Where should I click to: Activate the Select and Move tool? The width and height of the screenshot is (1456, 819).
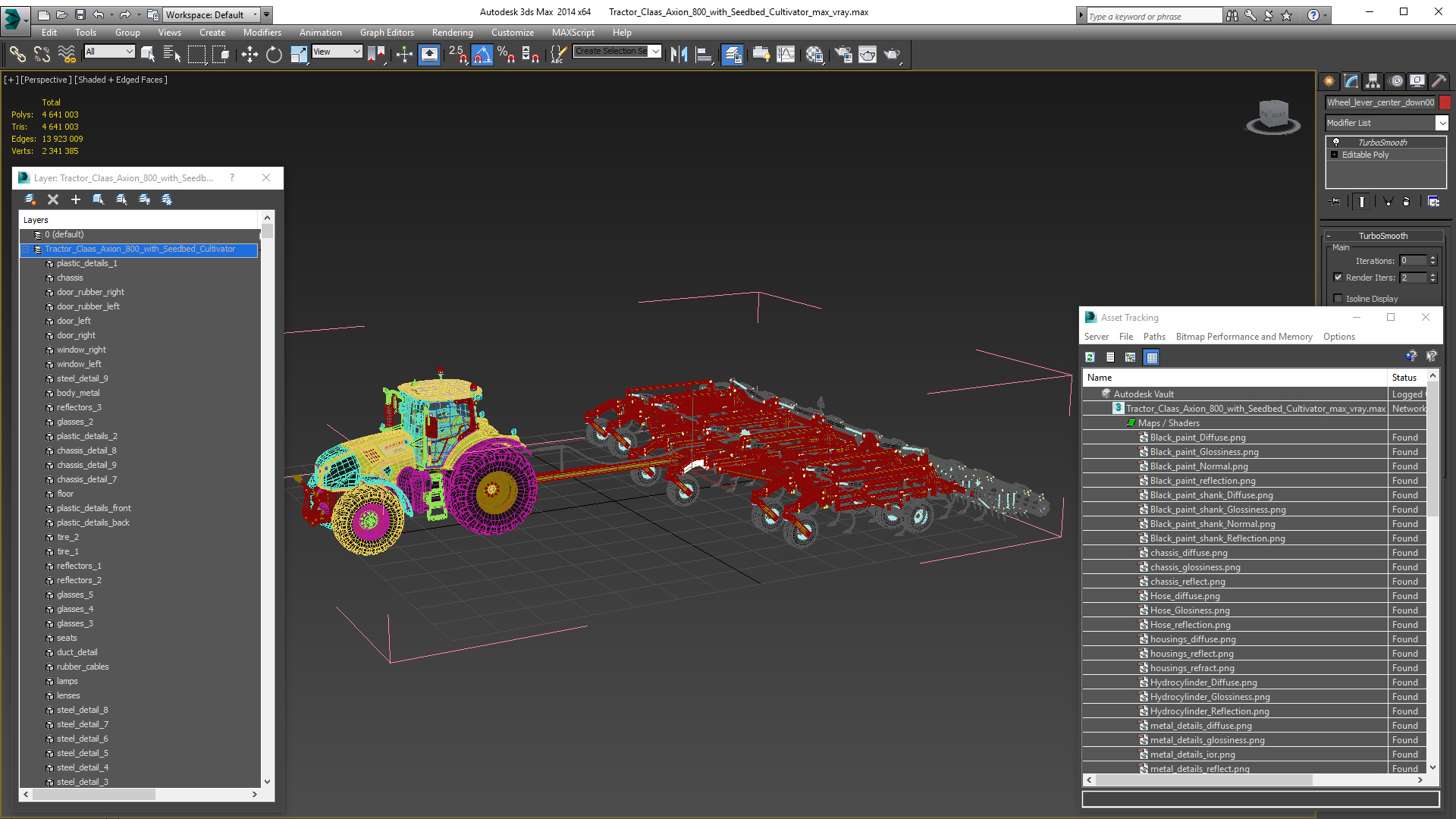click(x=249, y=54)
